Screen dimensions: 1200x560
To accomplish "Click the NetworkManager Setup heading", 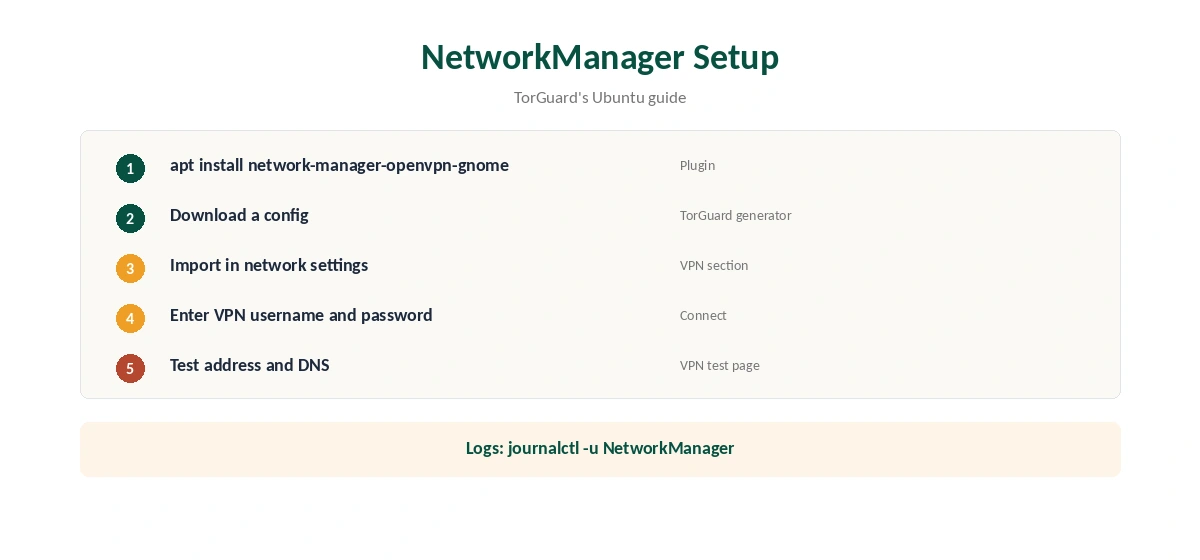I will point(600,57).
